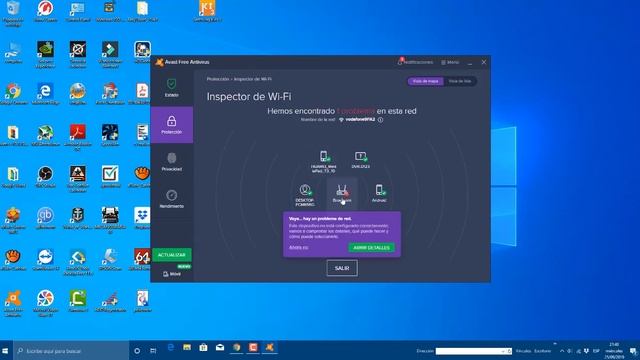
Task: Open the Rendimiento gauge section
Action: coord(171,199)
